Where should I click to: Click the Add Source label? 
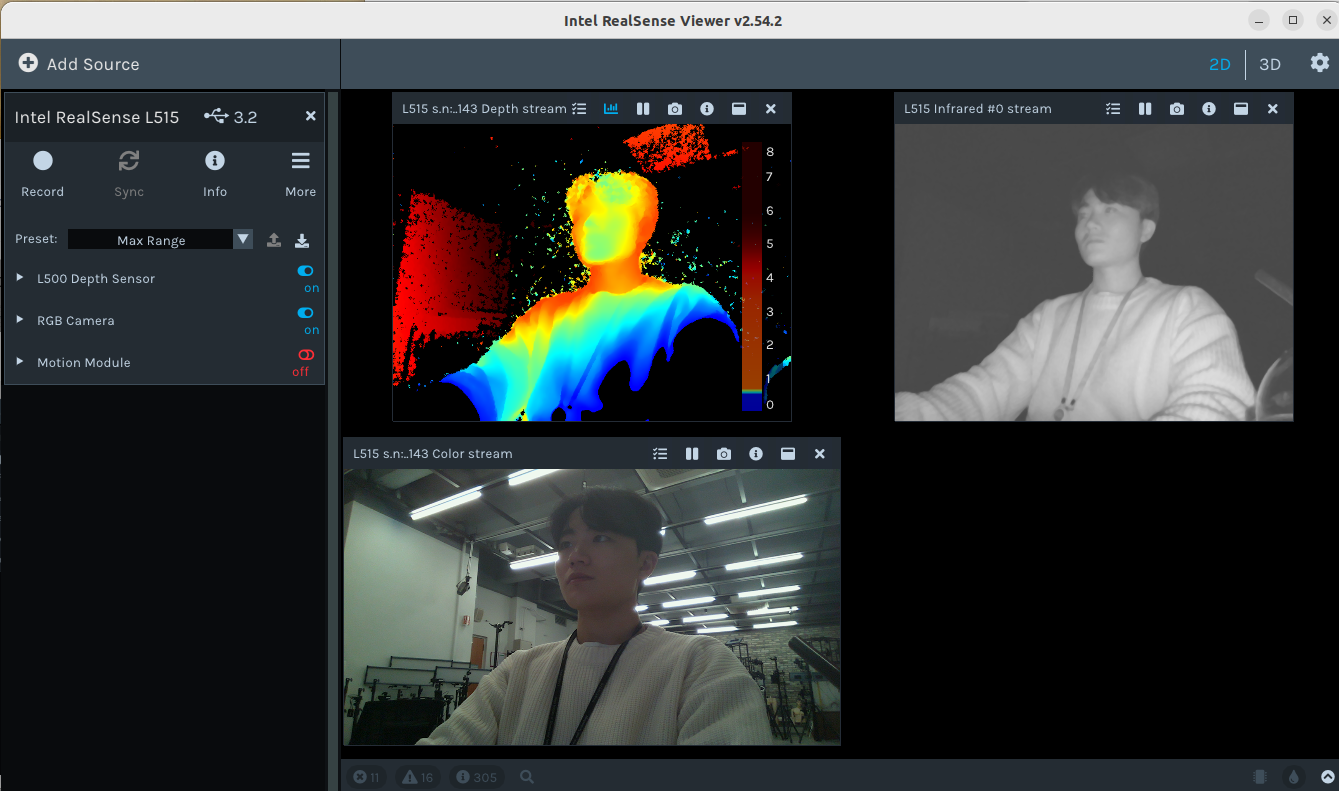(x=93, y=64)
